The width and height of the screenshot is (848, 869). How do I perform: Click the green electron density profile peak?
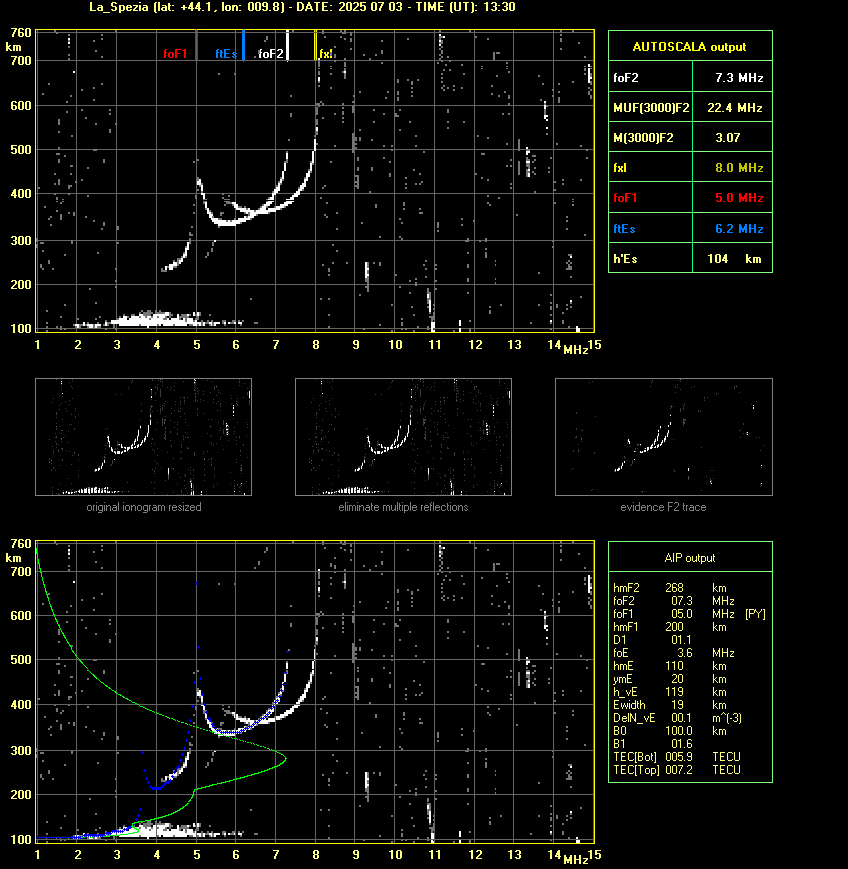[284, 758]
